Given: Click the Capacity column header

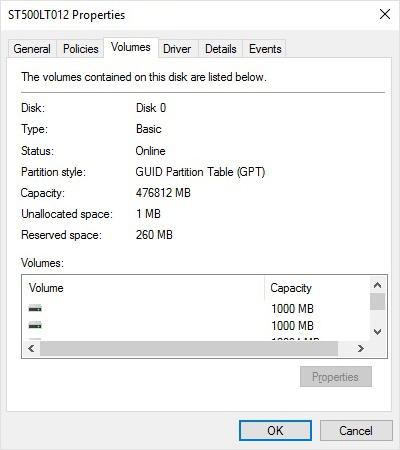Looking at the screenshot, I should point(317,288).
